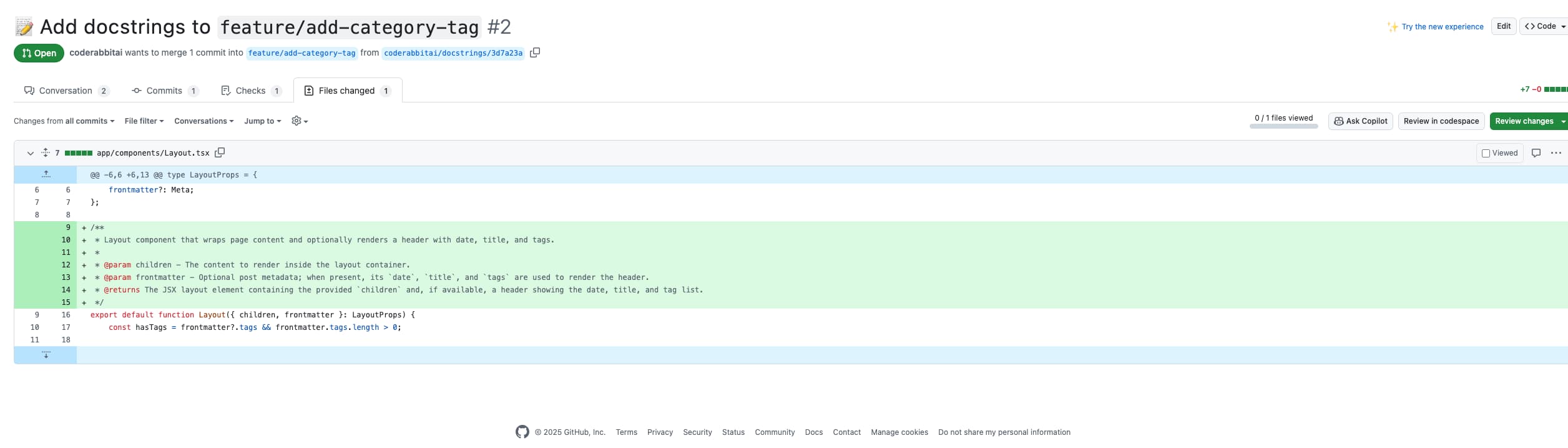Open the Commits tab
Viewport: 1568px width, 448px height.
click(x=164, y=91)
